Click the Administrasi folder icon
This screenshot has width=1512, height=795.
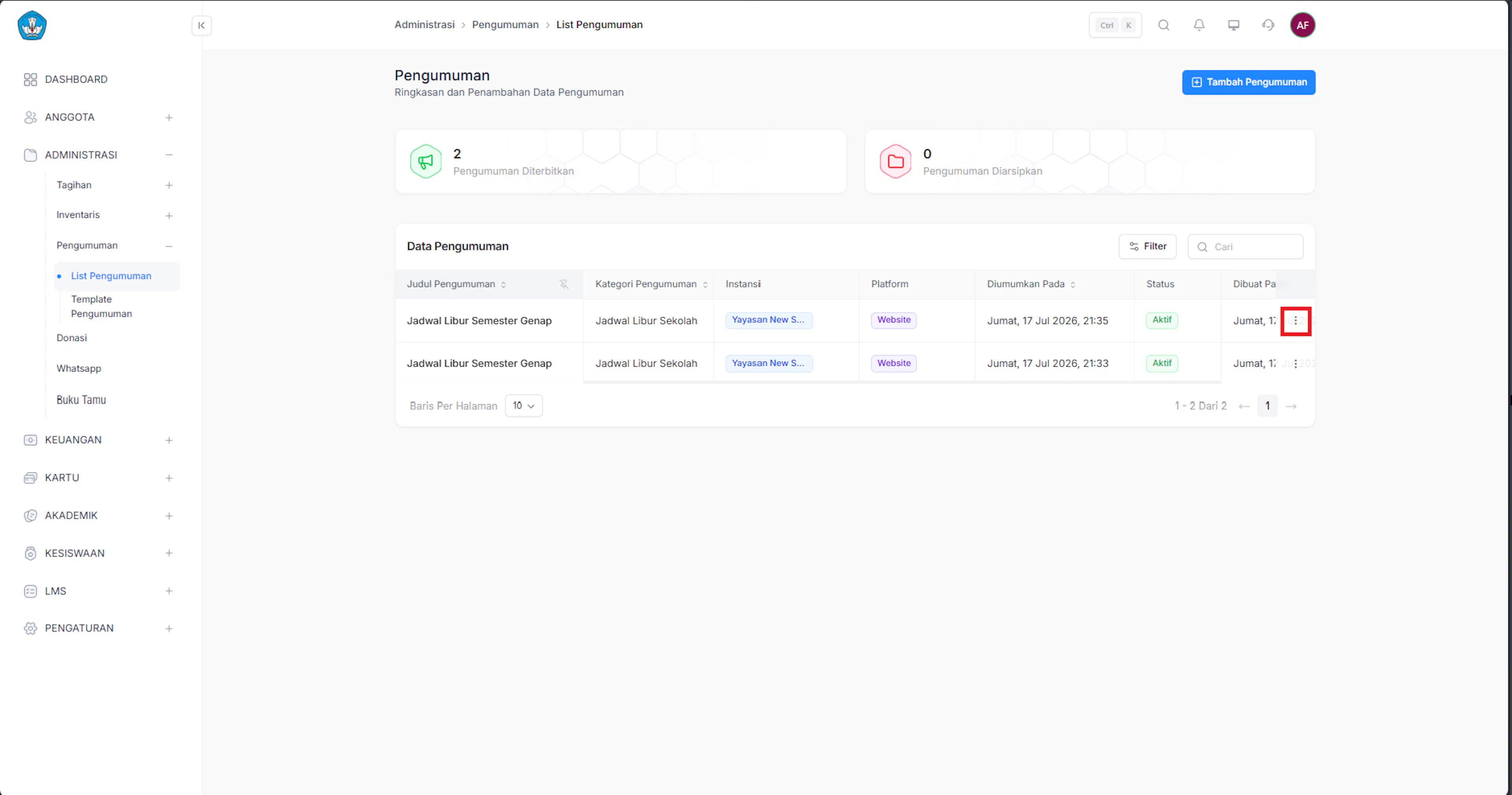[31, 155]
